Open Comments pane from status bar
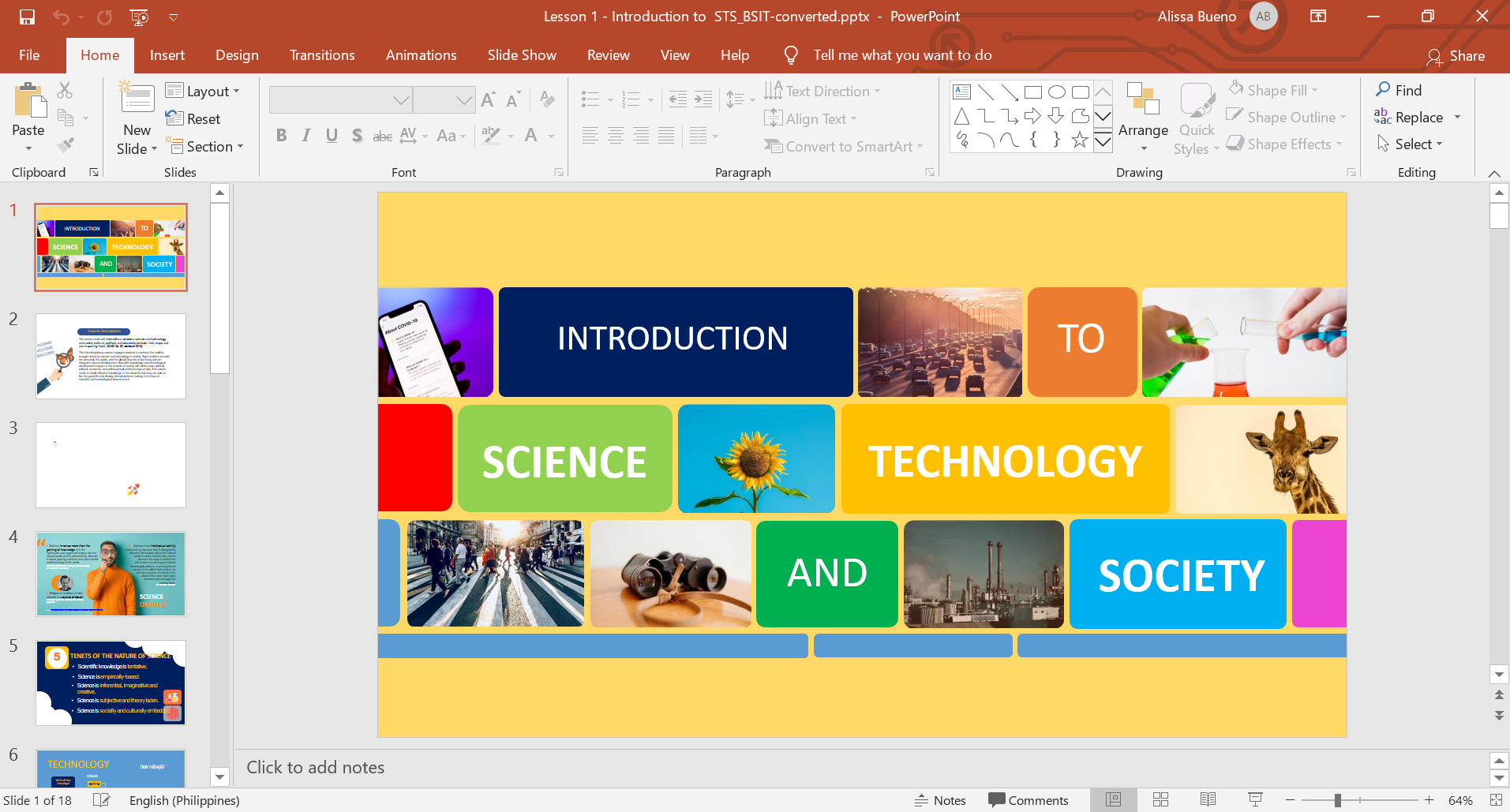Viewport: 1510px width, 812px height. [x=1028, y=800]
